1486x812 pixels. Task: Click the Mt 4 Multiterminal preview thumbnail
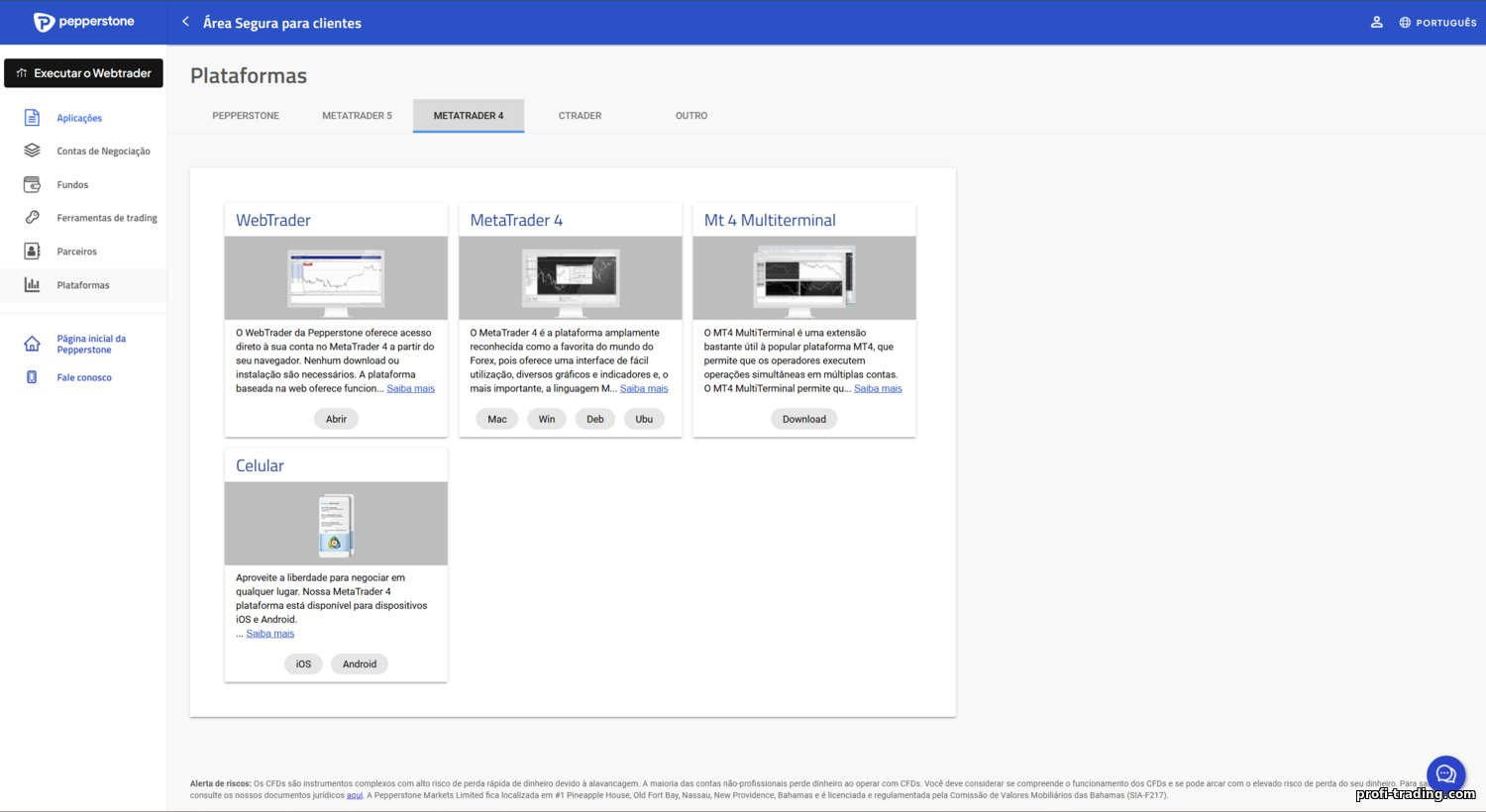click(804, 278)
